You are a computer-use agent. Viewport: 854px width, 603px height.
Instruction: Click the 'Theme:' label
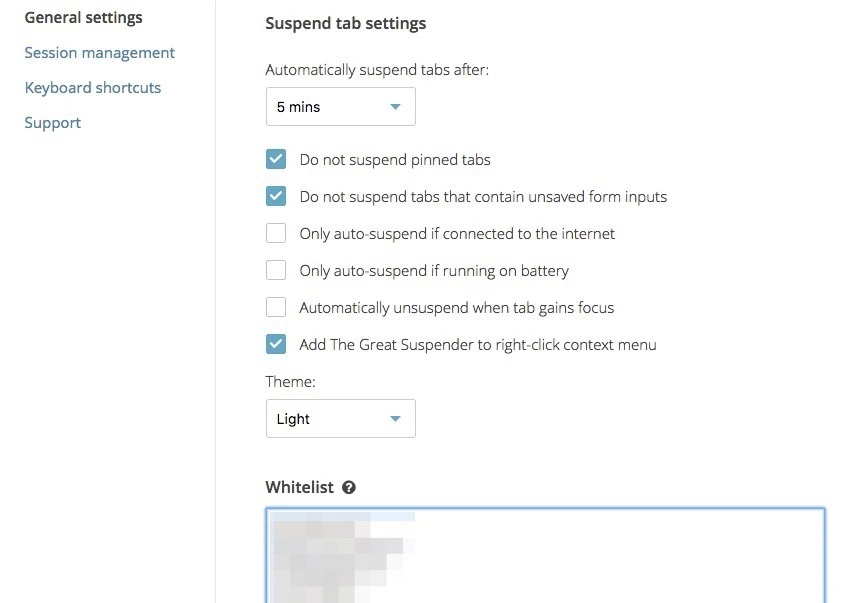tap(288, 381)
